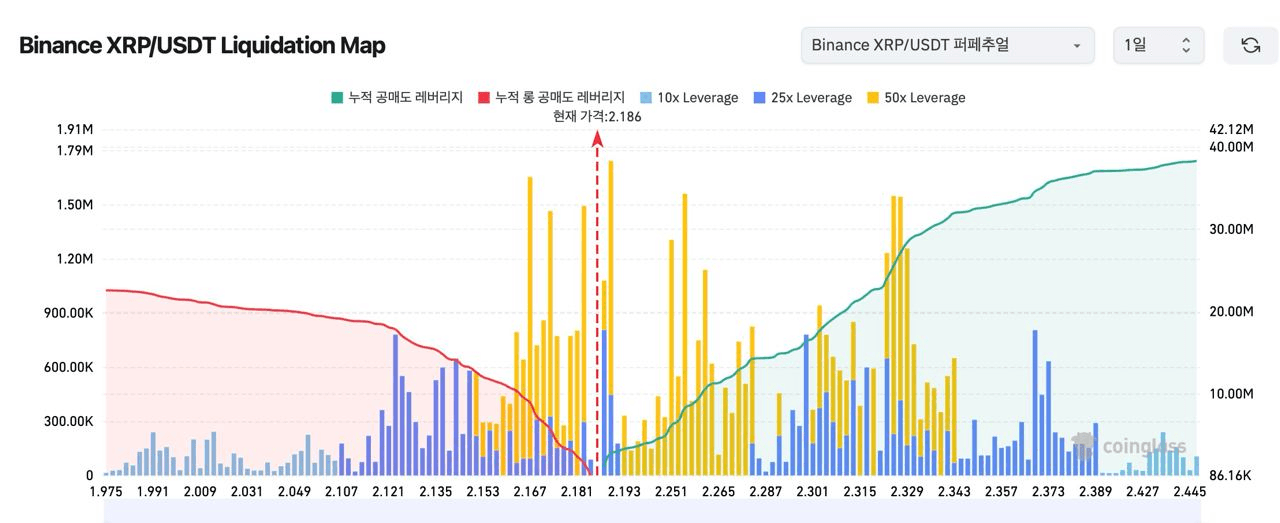Click the 2.343 price axis label

(x=954, y=492)
